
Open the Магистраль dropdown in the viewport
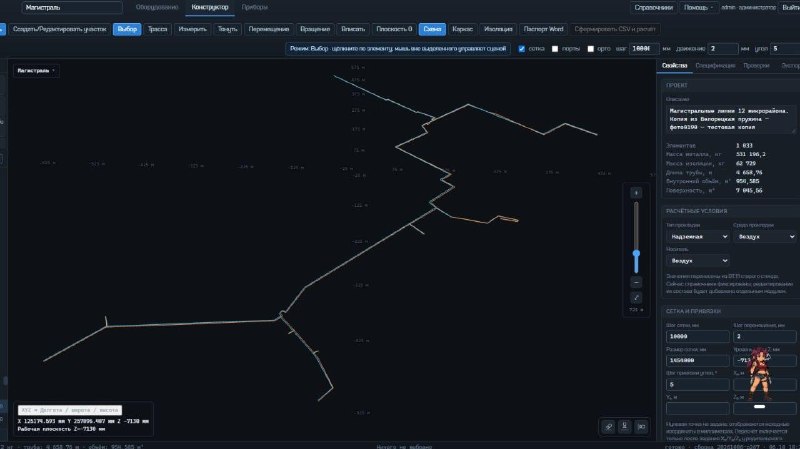click(36, 70)
